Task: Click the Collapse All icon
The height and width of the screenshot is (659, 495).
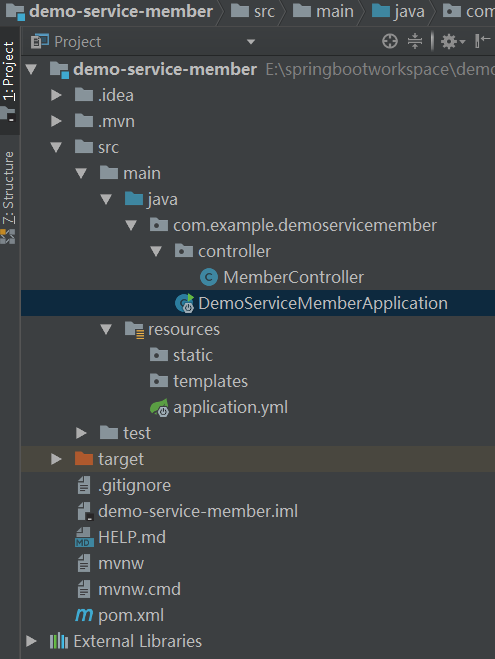Action: [x=415, y=42]
